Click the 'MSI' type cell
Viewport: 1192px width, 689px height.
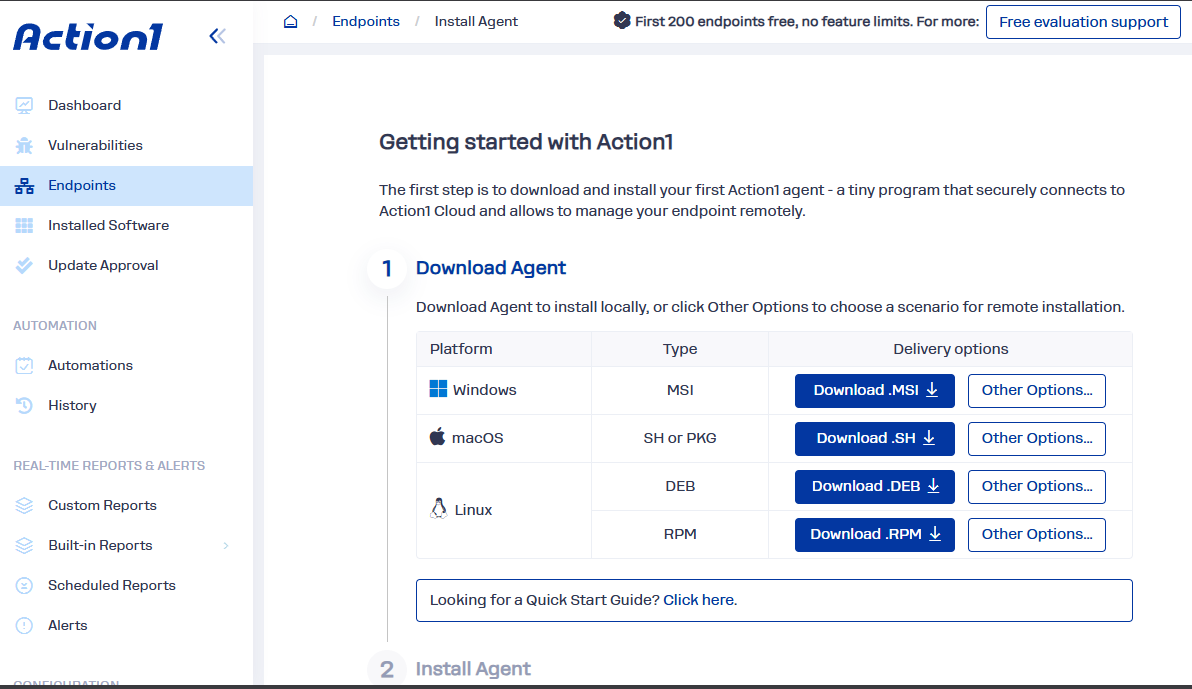tap(680, 390)
